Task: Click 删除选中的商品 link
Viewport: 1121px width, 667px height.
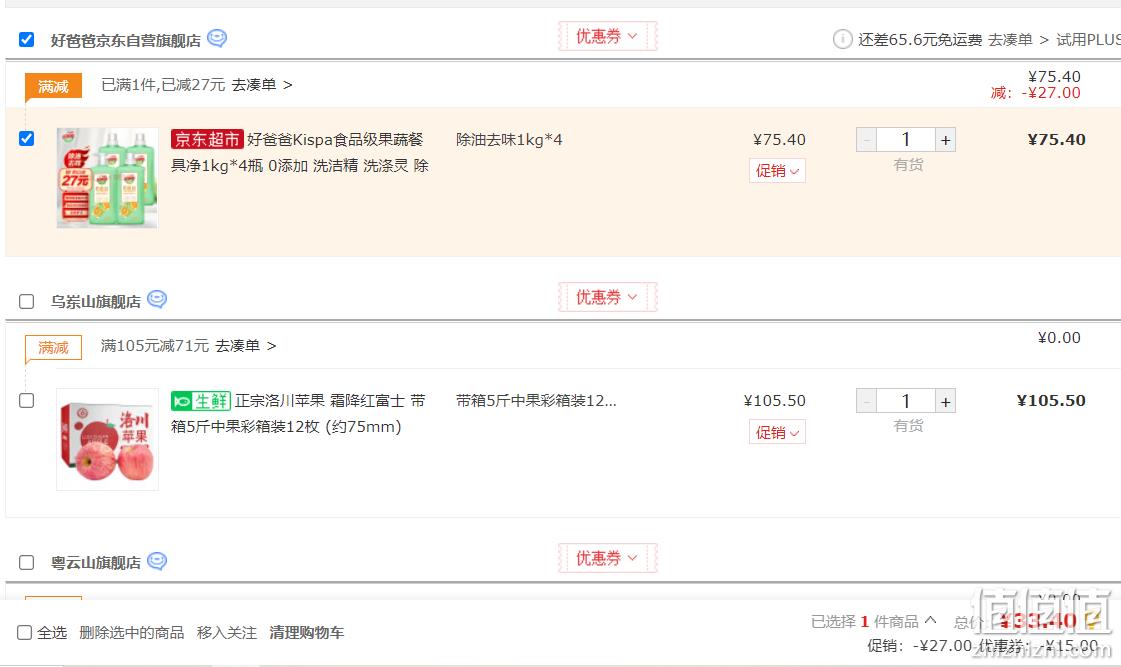Action: coord(132,633)
